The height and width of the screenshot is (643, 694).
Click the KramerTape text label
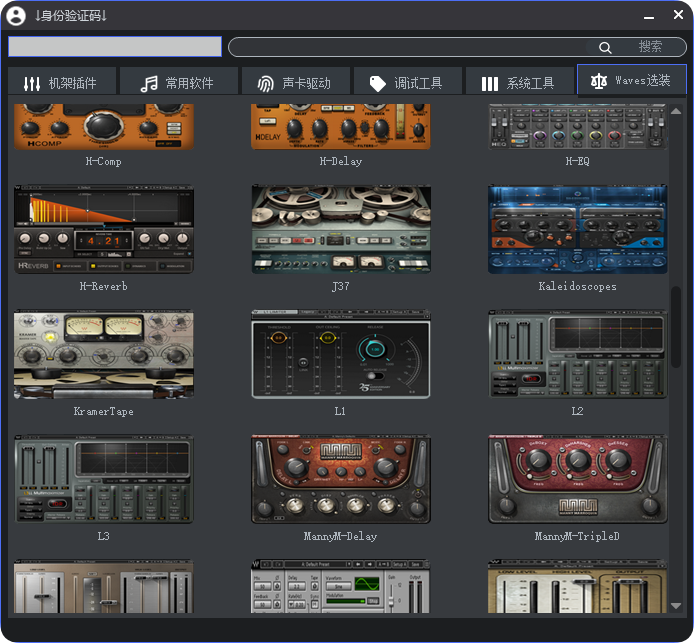pos(104,412)
